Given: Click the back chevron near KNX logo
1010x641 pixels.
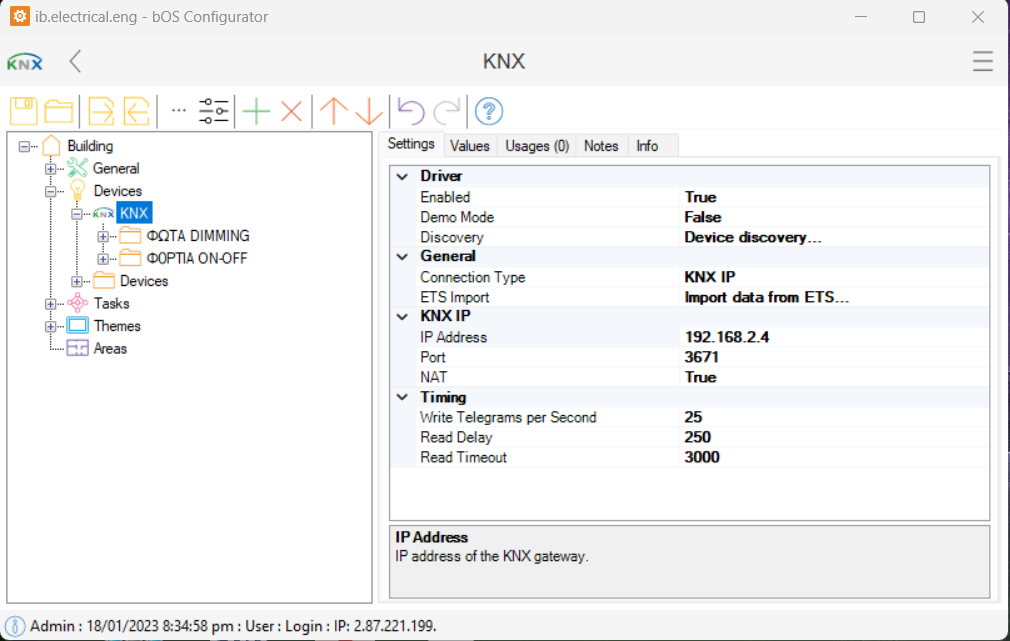Looking at the screenshot, I should pyautogui.click(x=75, y=62).
